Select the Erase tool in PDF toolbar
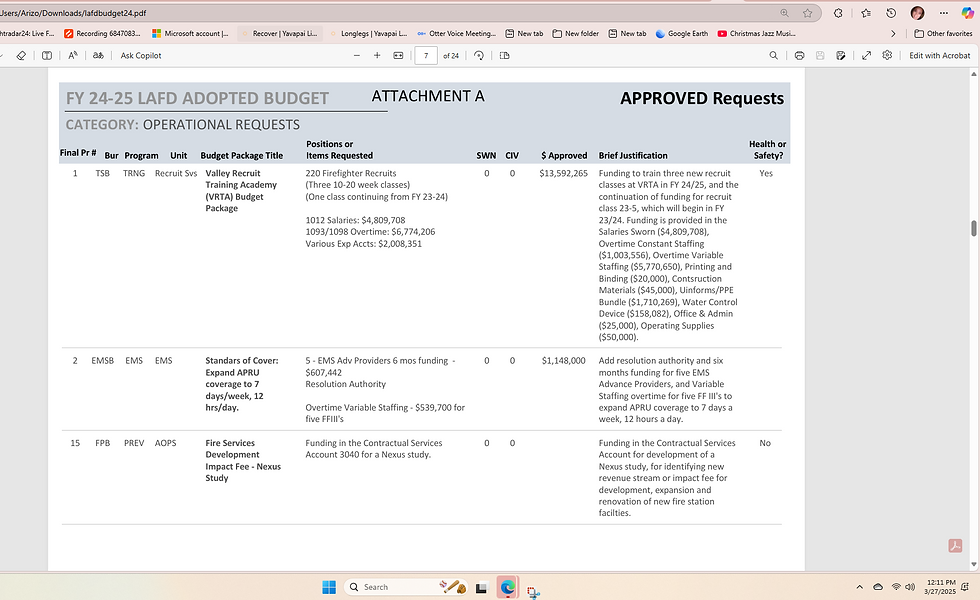 (21, 56)
